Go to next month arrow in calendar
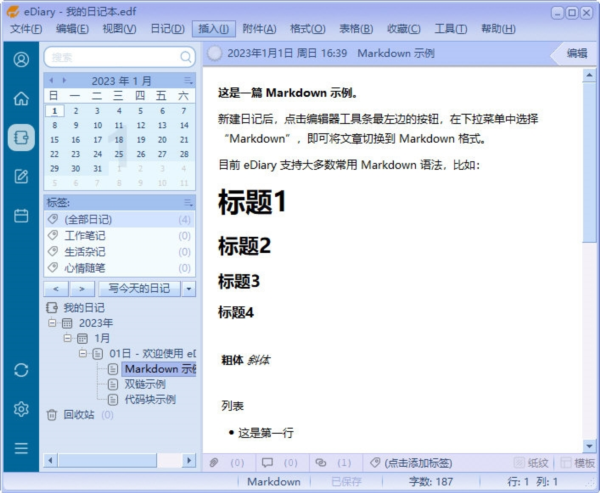The width and height of the screenshot is (600, 493). (64, 80)
